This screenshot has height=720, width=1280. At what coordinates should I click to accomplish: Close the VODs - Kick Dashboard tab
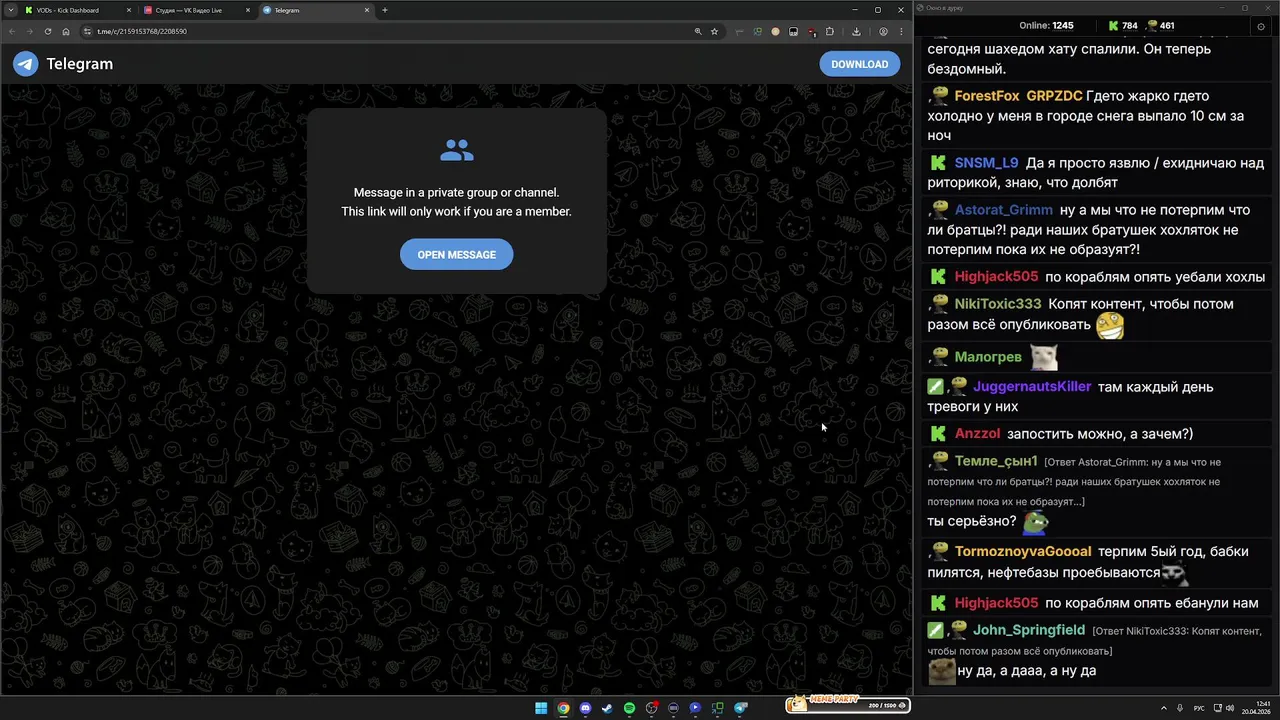(x=129, y=10)
